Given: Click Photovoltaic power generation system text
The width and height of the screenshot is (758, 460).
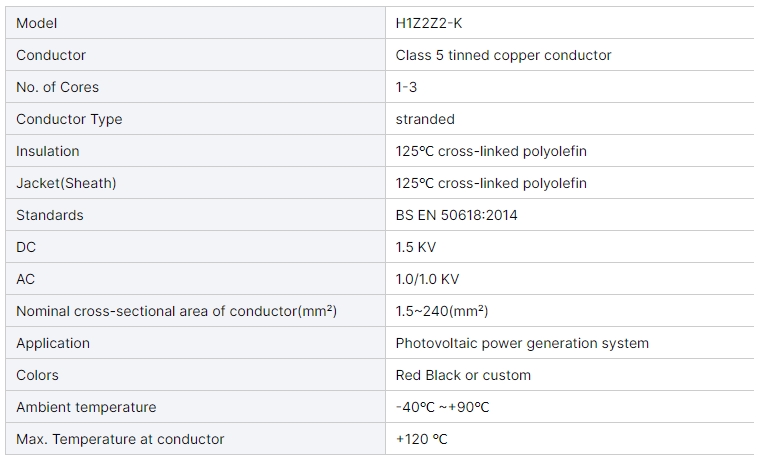Looking at the screenshot, I should (x=522, y=343).
